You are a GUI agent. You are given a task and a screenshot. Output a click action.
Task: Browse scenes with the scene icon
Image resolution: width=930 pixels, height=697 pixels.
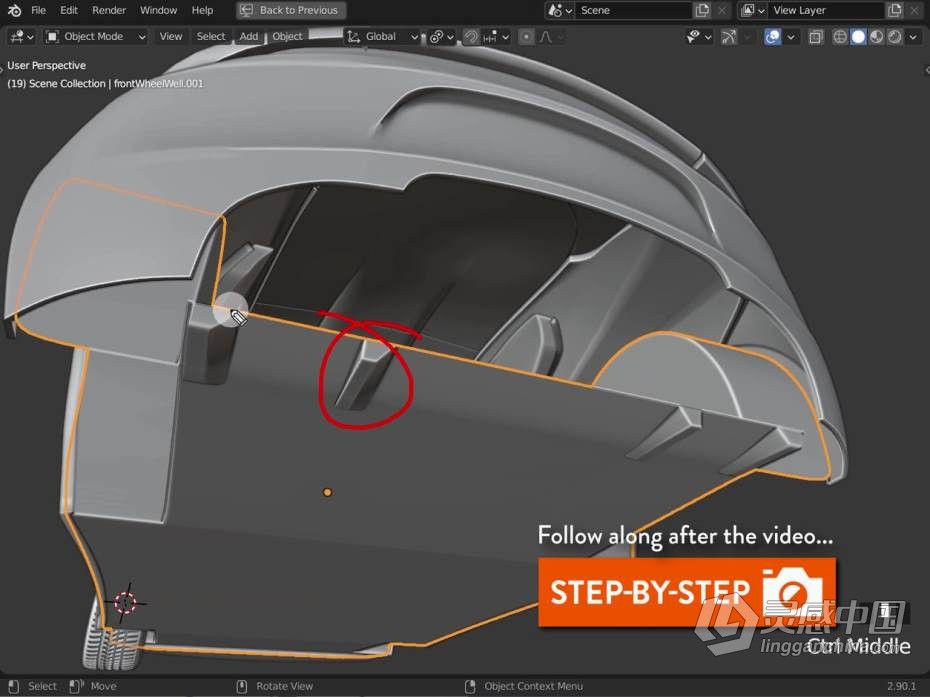[560, 10]
